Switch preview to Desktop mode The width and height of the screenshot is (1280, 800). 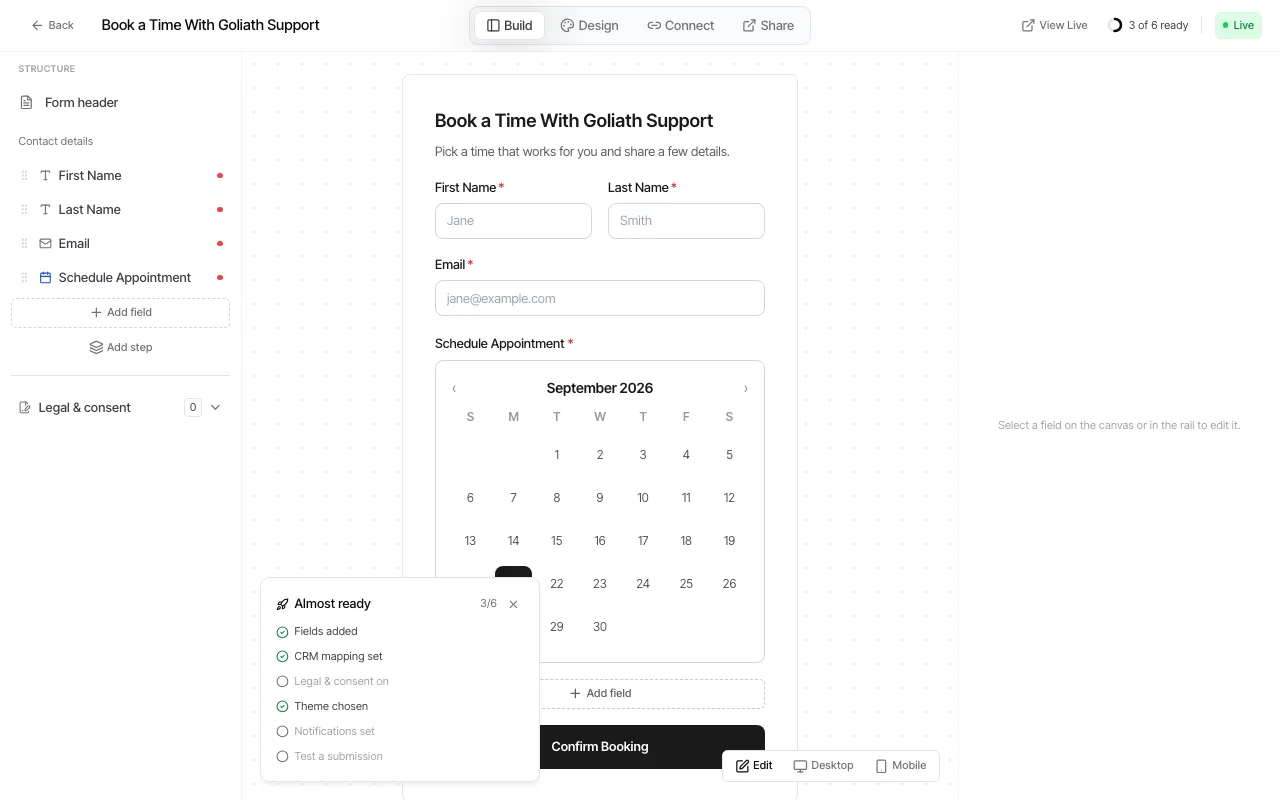point(823,766)
